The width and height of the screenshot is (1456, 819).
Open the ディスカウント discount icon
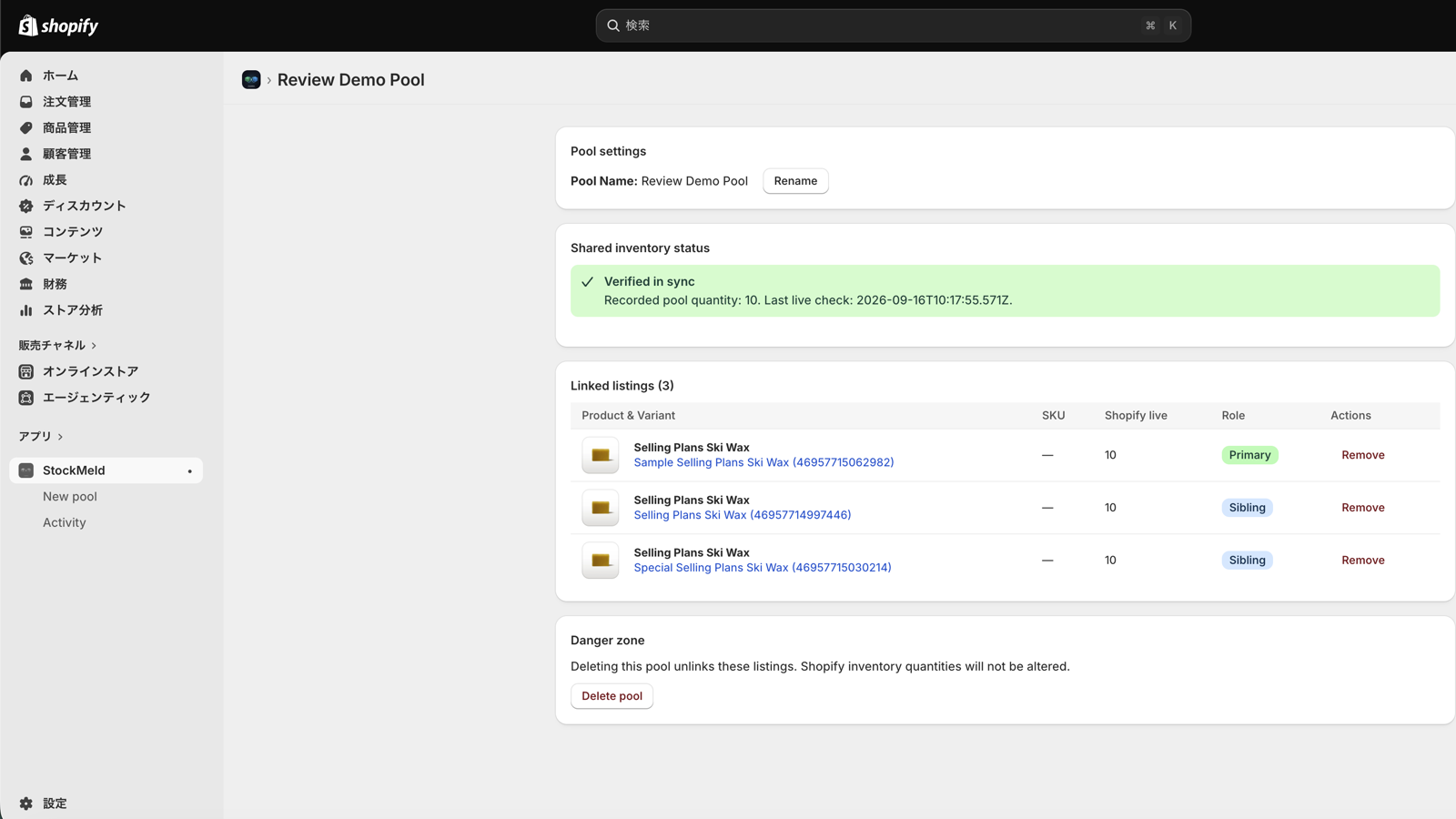pos(26,206)
